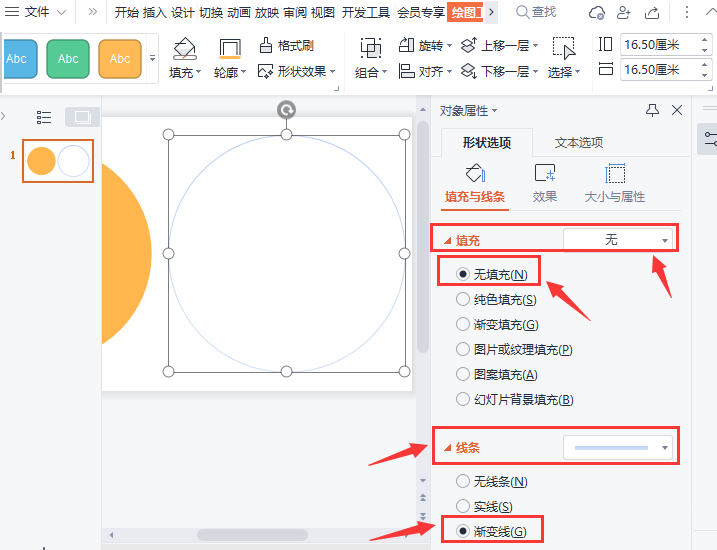
Task: Close the 对象属性 panel
Action: coord(677,110)
